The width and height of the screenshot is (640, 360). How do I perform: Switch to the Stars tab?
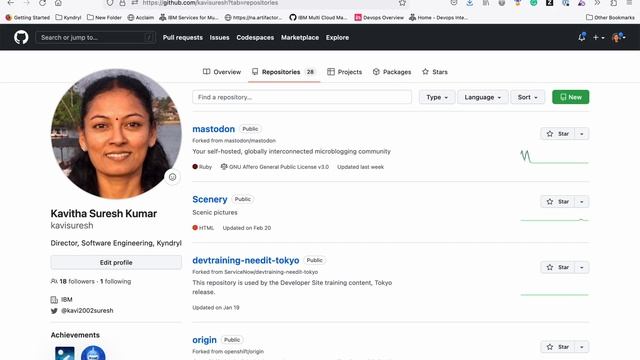[x=435, y=72]
